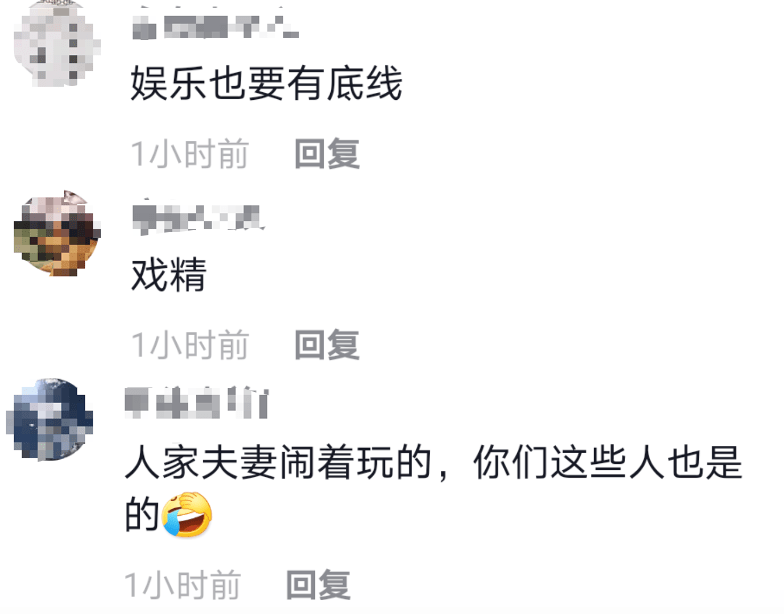
Task: Click the blurred username above 戏精
Action: tap(198, 218)
